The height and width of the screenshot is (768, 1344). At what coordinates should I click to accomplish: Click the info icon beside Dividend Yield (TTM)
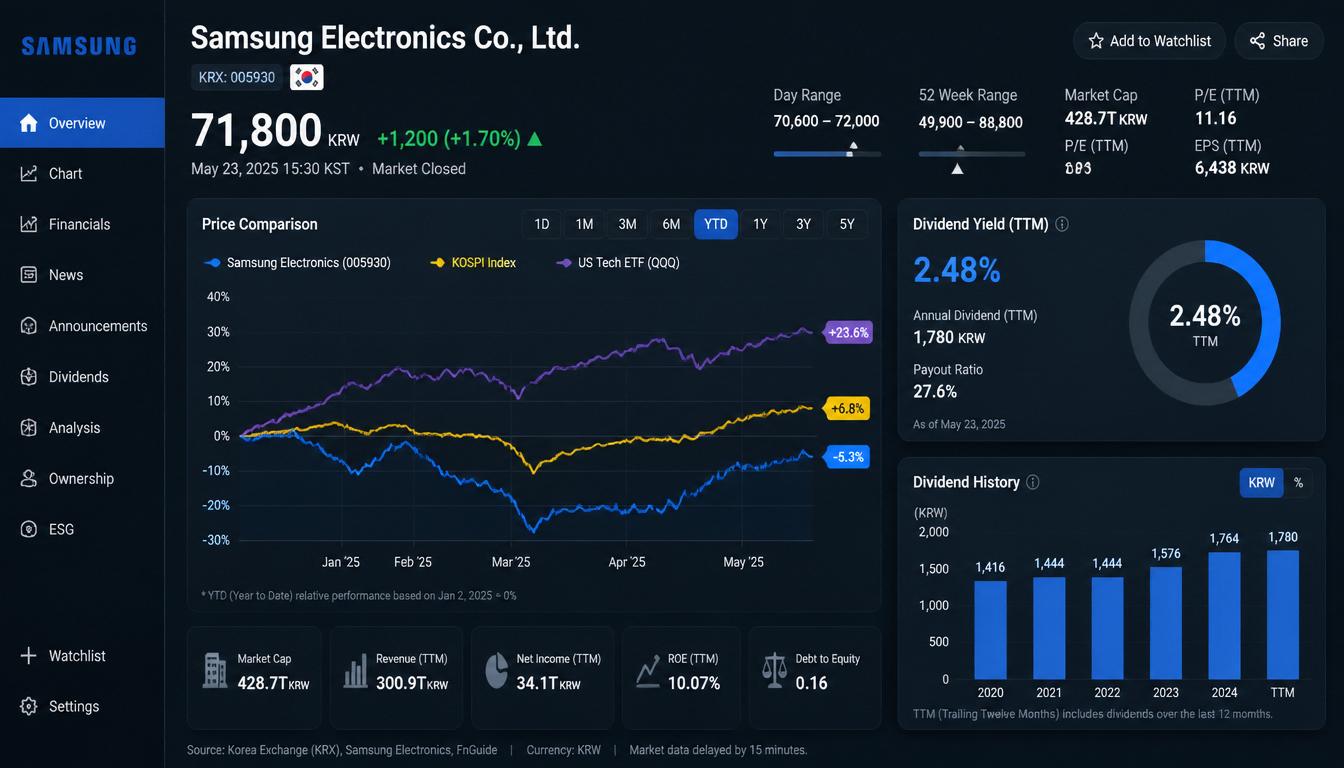coord(1062,224)
